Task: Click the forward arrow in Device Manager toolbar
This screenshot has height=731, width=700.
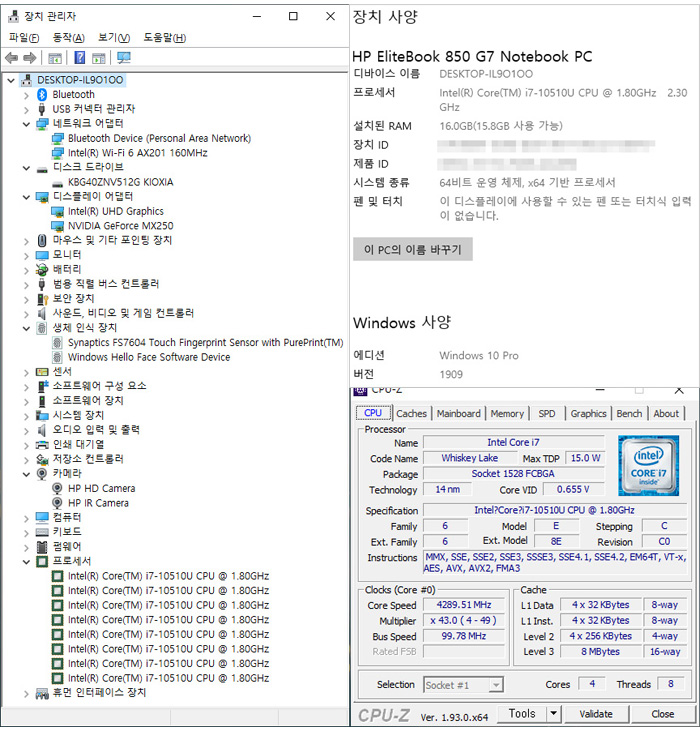Action: (30, 58)
